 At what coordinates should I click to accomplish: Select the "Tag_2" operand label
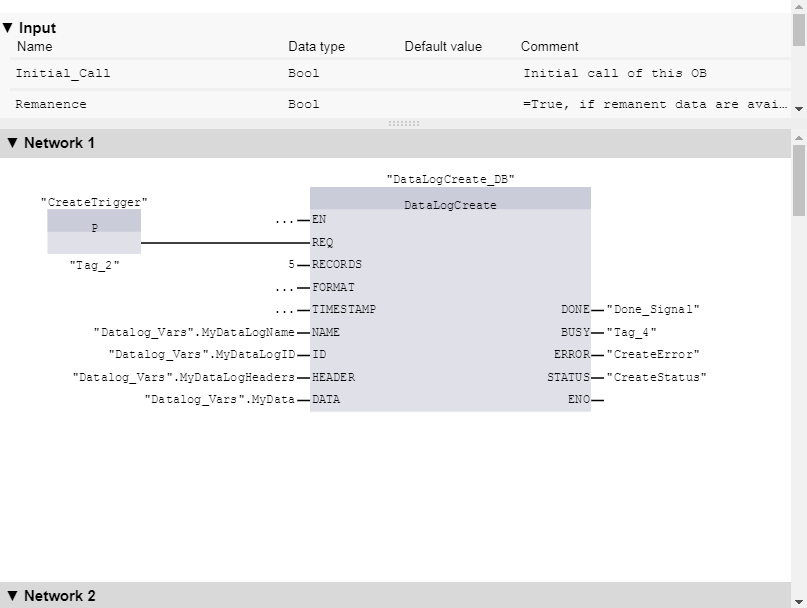tap(95, 265)
